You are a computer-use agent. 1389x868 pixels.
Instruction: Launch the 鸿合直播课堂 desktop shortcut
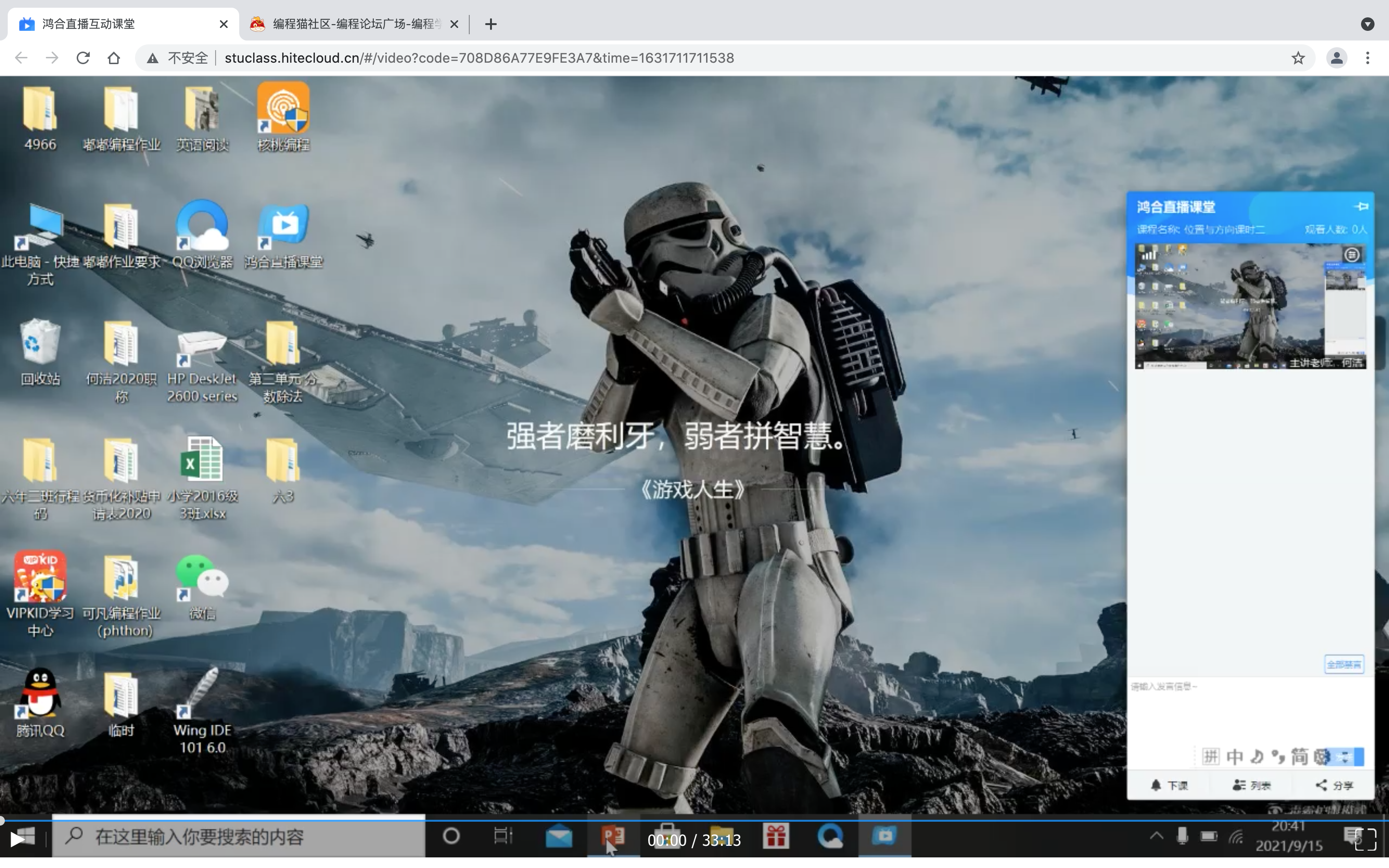[x=284, y=227]
